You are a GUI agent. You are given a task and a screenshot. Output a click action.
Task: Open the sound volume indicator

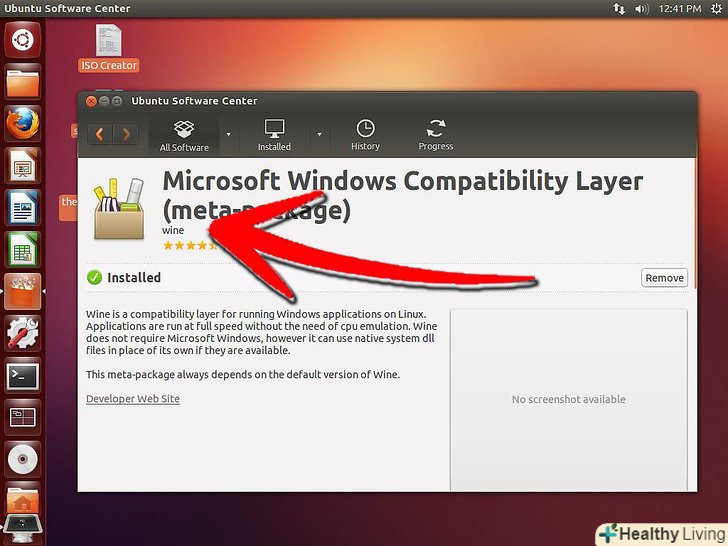tap(642, 8)
